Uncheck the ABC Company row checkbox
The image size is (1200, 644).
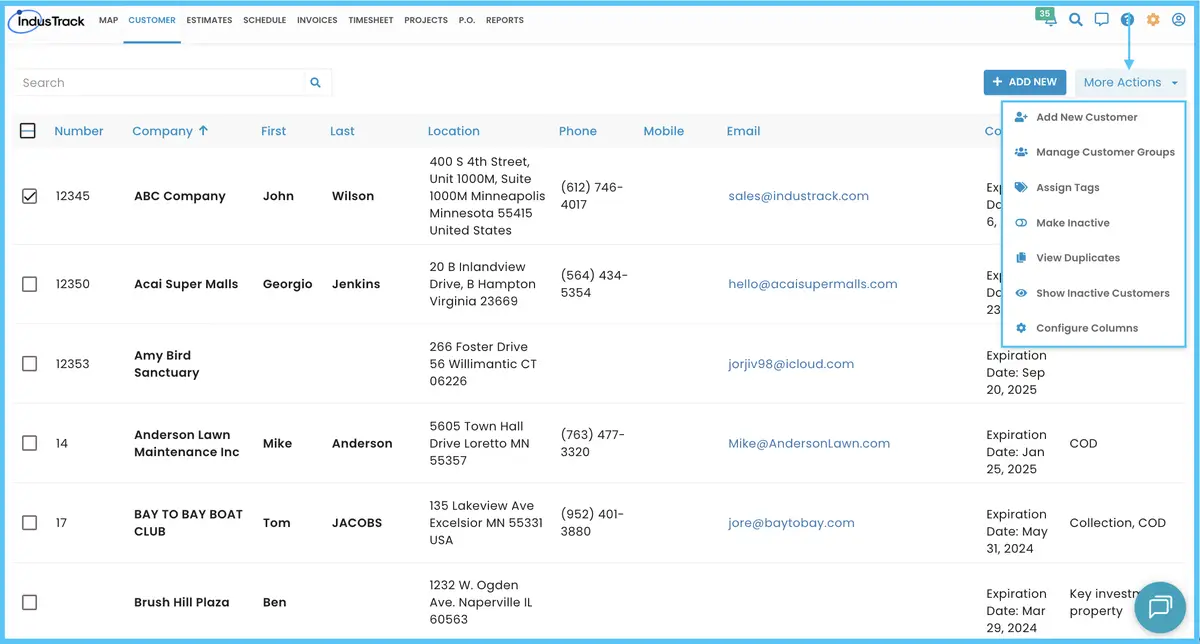29,196
